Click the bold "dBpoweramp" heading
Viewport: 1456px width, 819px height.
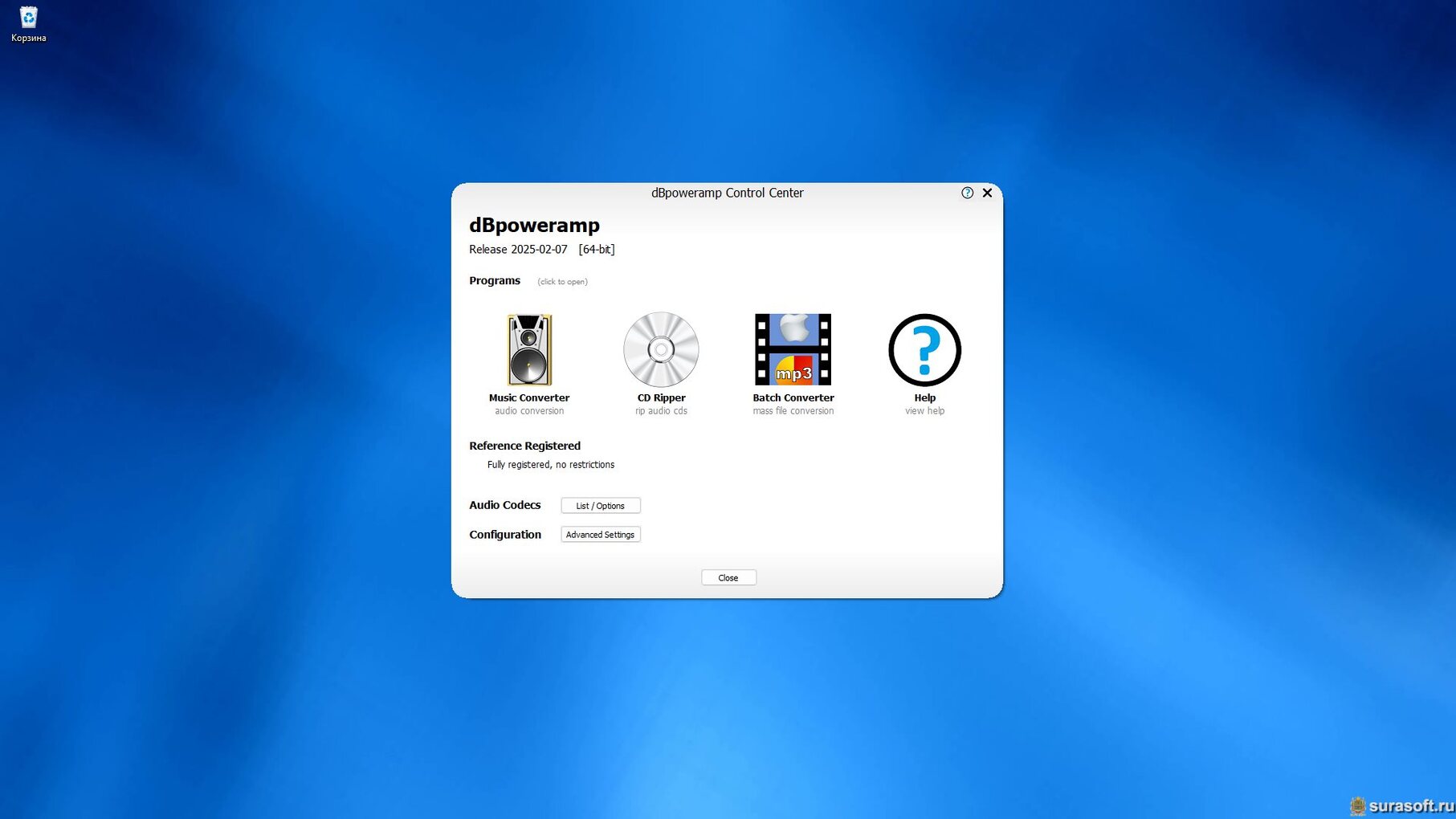534,226
